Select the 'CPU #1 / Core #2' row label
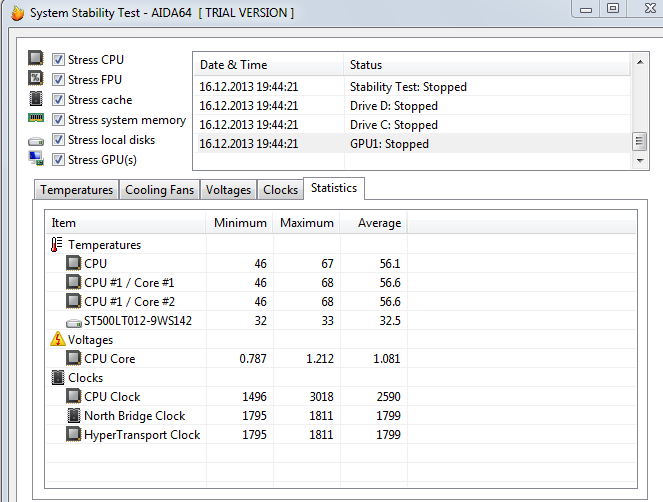The width and height of the screenshot is (663, 502). click(x=129, y=302)
